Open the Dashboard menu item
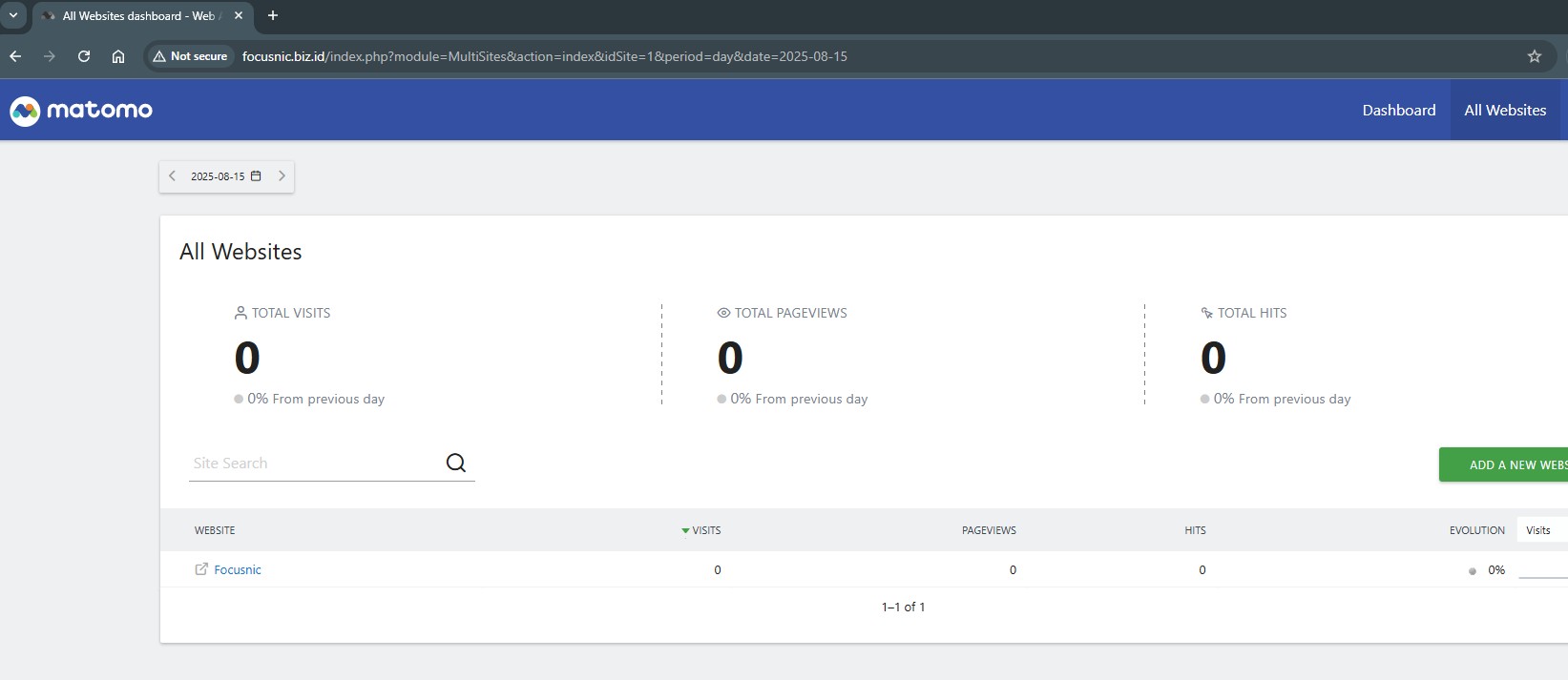This screenshot has width=1568, height=680. coord(1398,111)
